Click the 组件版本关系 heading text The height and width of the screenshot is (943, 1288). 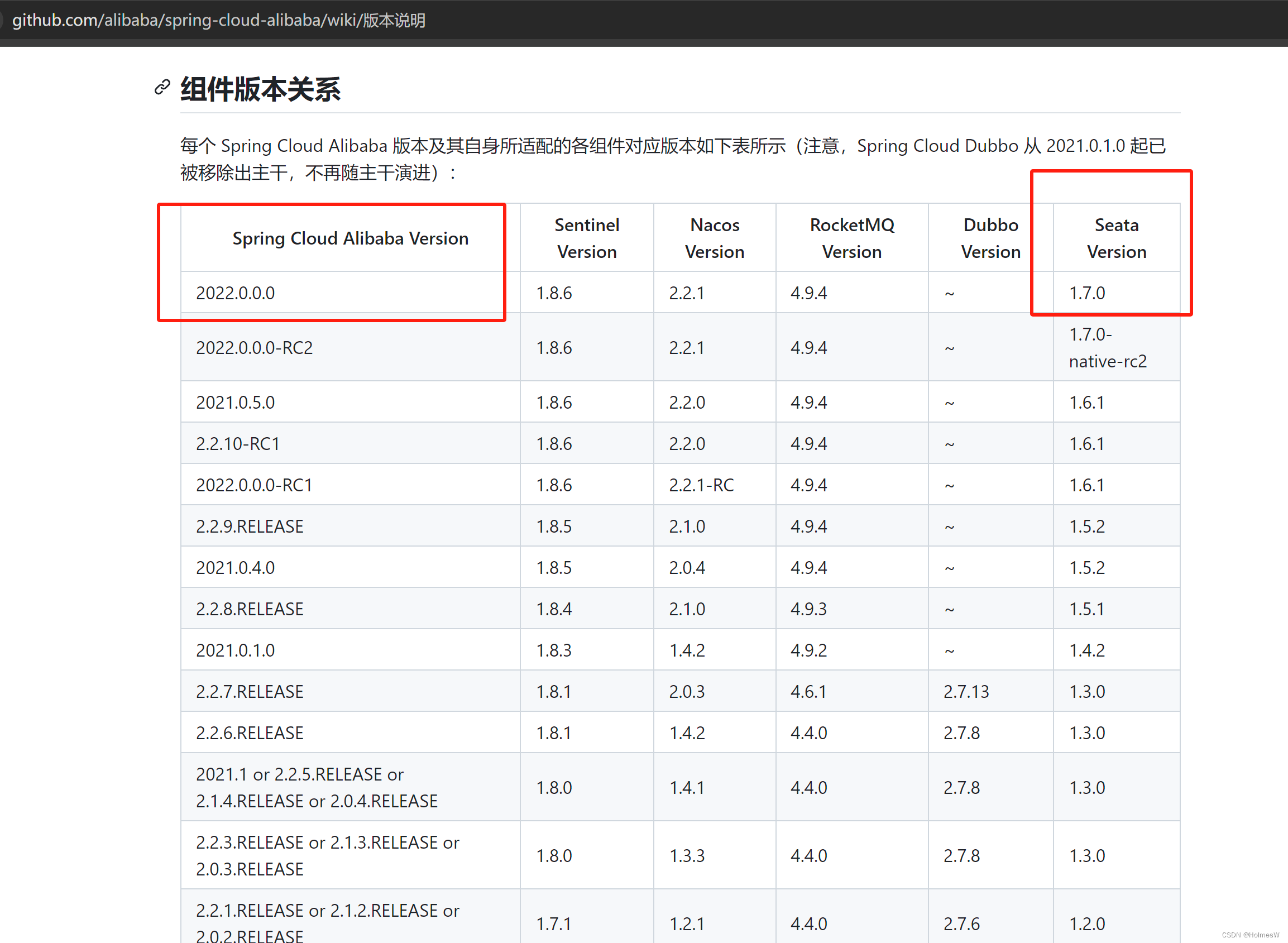[260, 88]
